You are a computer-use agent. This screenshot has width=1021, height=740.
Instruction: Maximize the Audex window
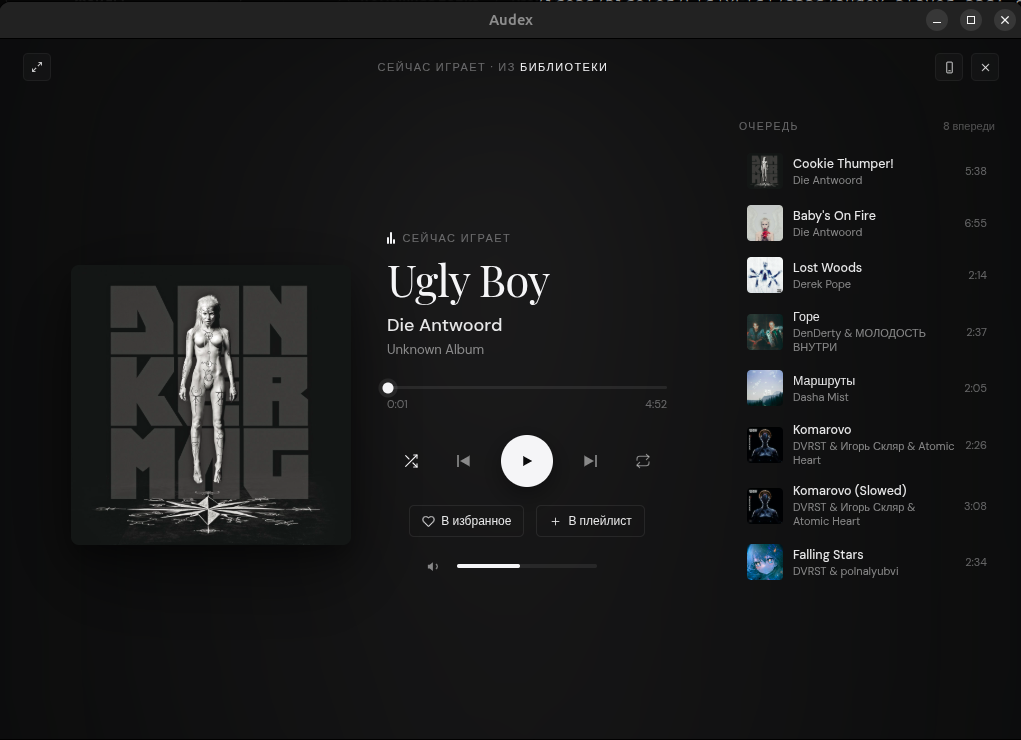pyautogui.click(x=971, y=20)
